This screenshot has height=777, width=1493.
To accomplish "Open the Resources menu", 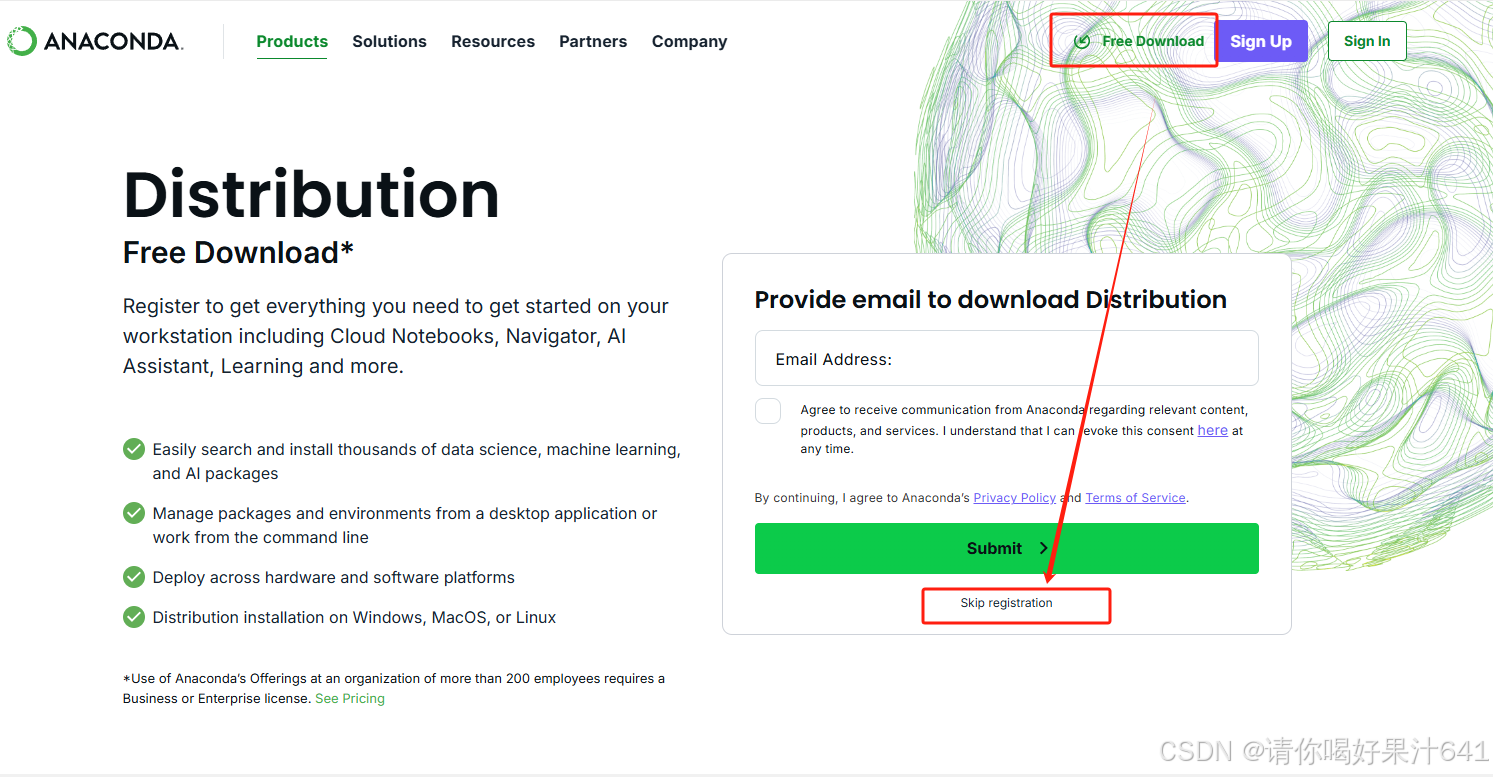I will click(493, 41).
